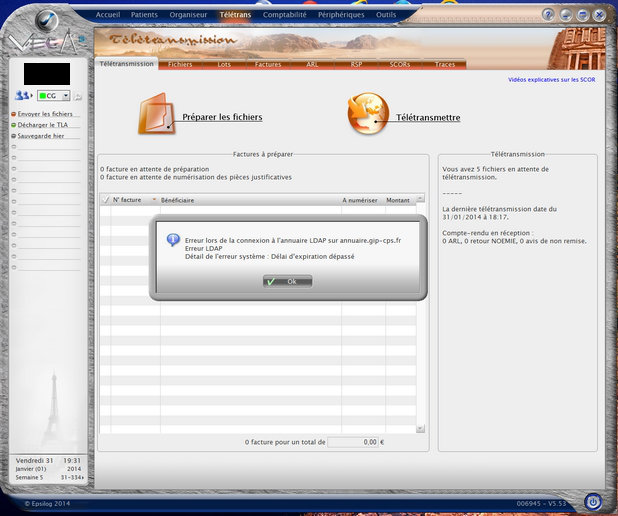This screenshot has height=516, width=618.
Task: Click the A numériser column header
Action: [x=359, y=200]
